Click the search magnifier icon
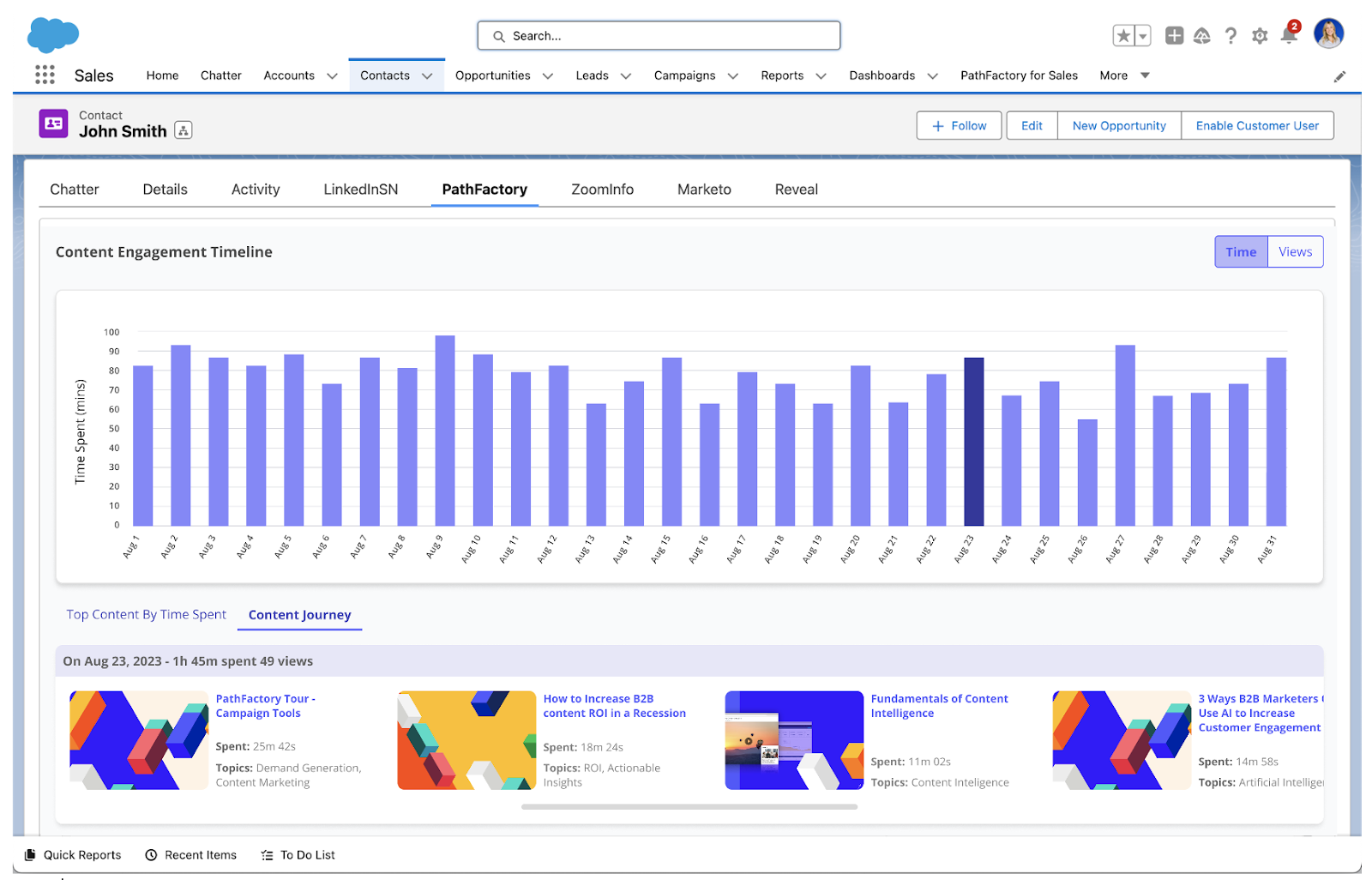The width and height of the screenshot is (1372, 880). point(498,36)
